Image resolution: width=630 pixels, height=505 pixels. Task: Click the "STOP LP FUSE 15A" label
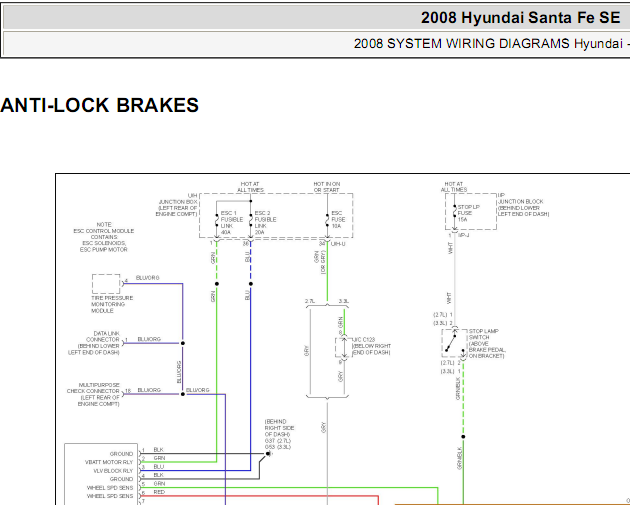coord(468,213)
